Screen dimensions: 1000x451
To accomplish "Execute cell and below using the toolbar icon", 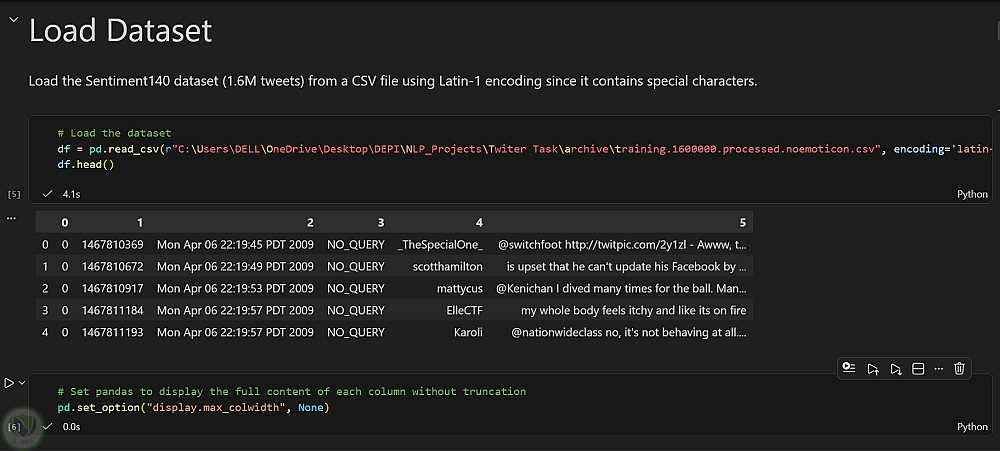I will pos(895,368).
